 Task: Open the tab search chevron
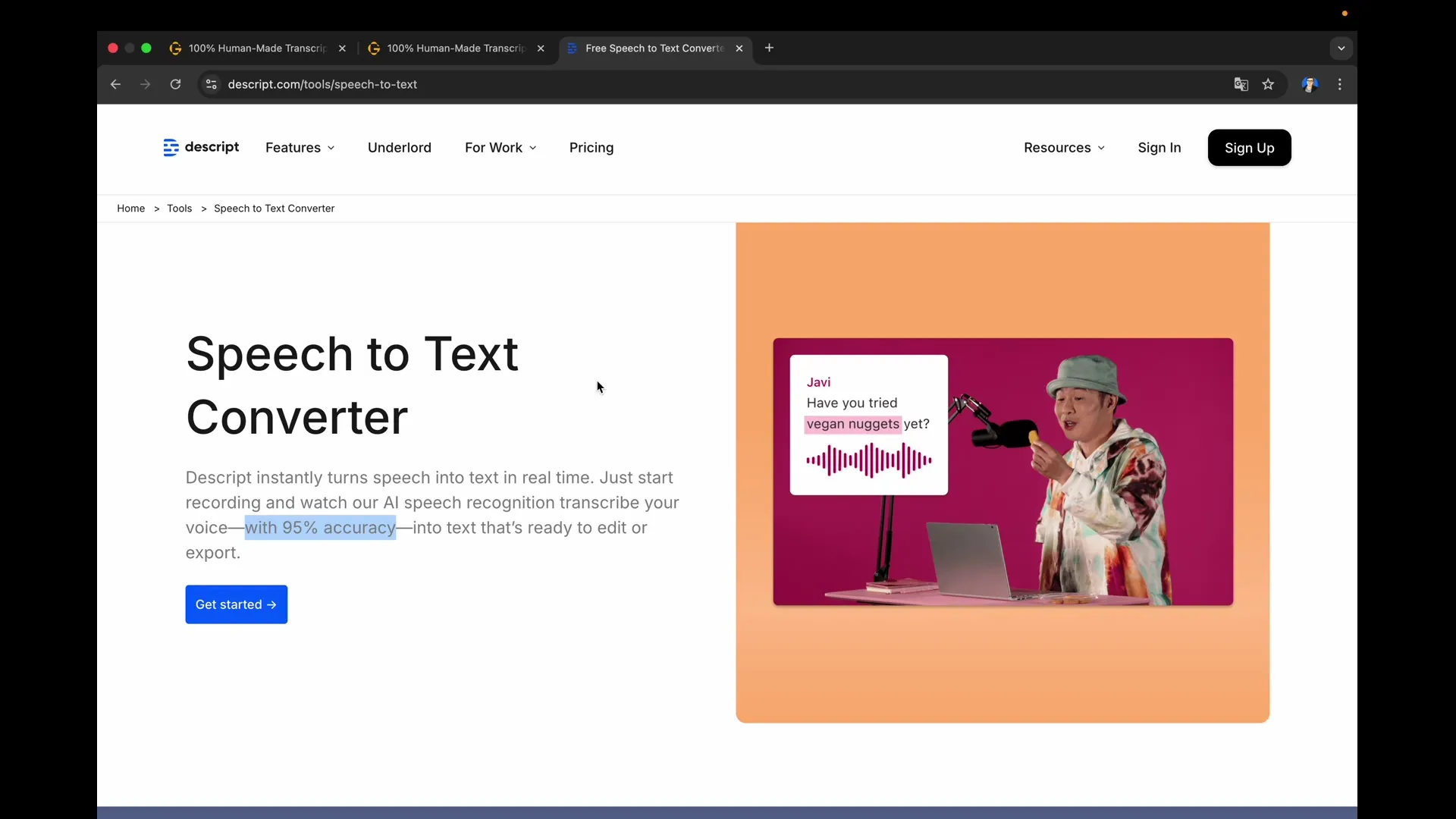tap(1341, 48)
